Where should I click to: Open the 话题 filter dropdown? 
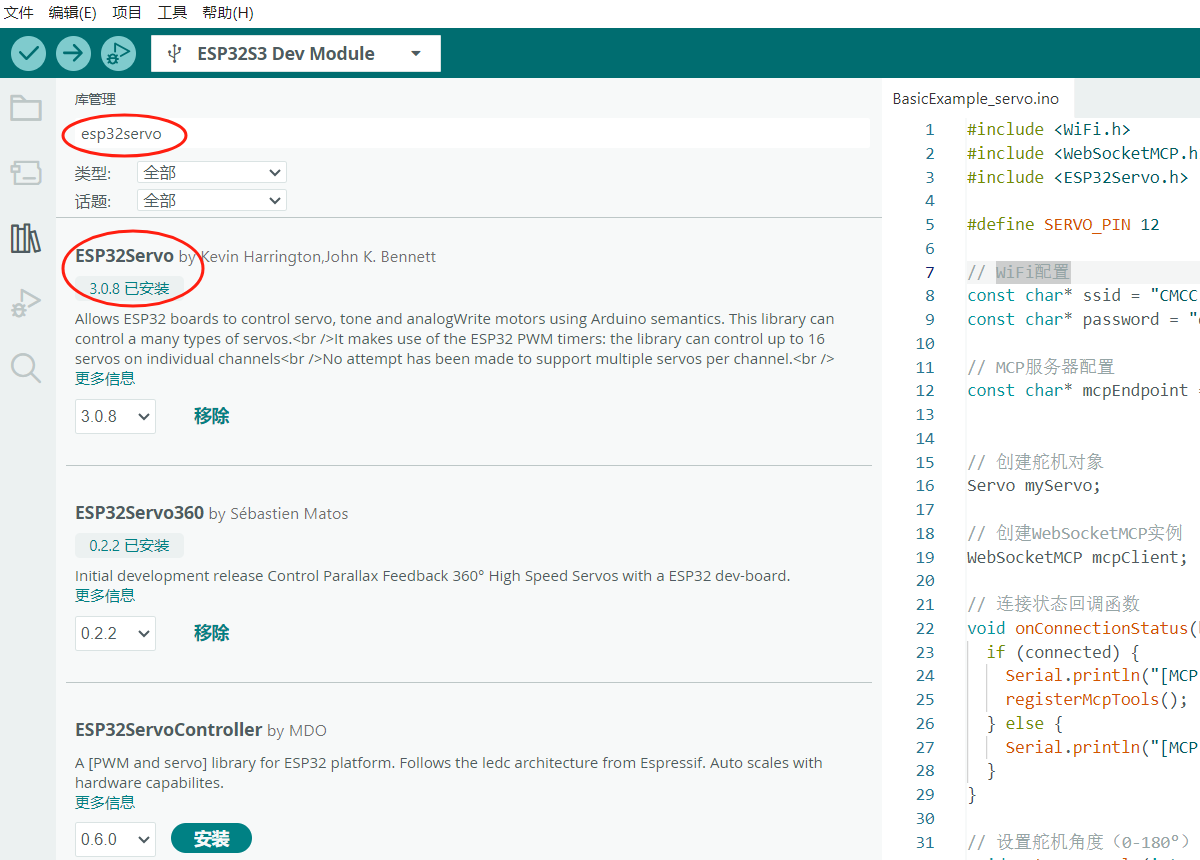coord(212,200)
